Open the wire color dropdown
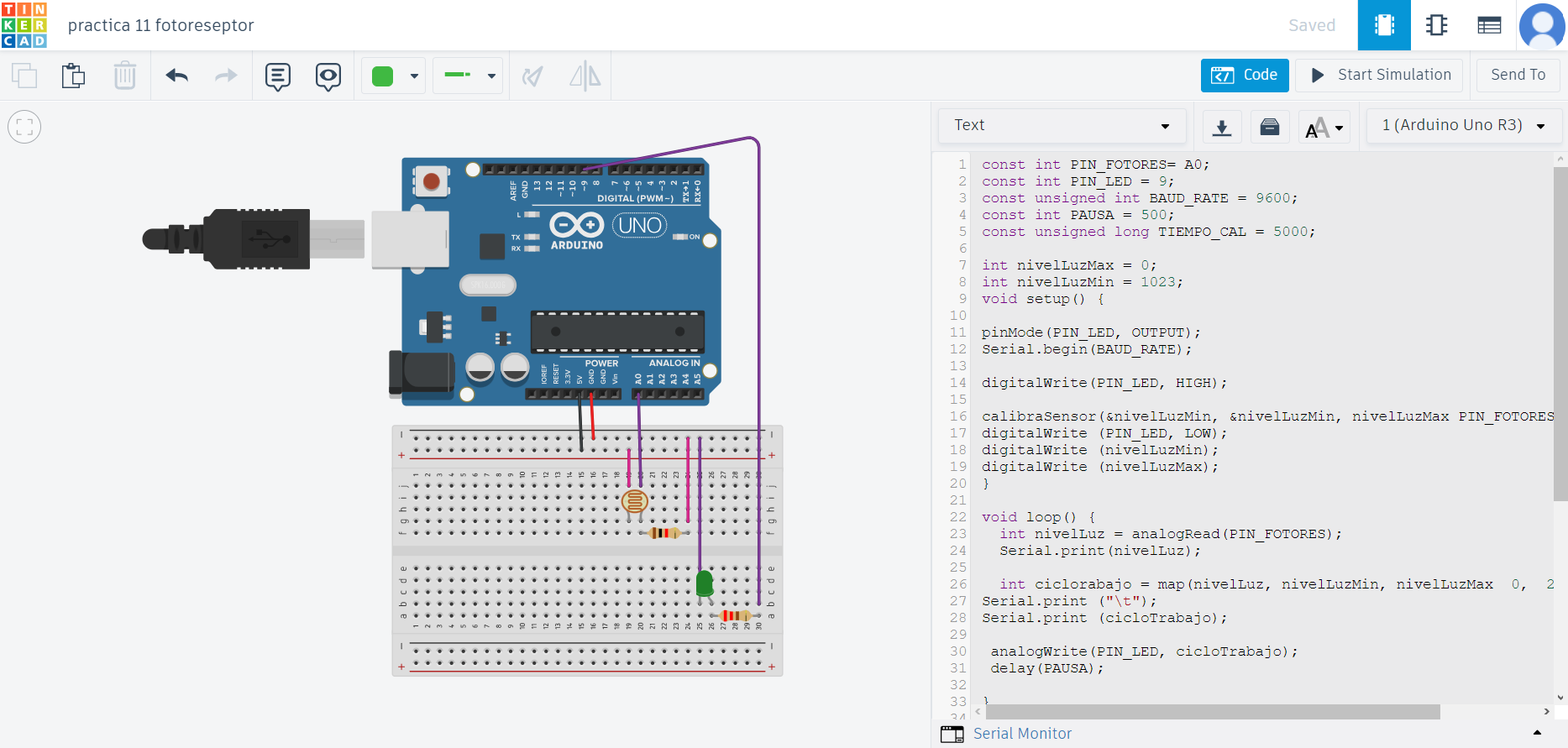1568x748 pixels. [x=393, y=76]
